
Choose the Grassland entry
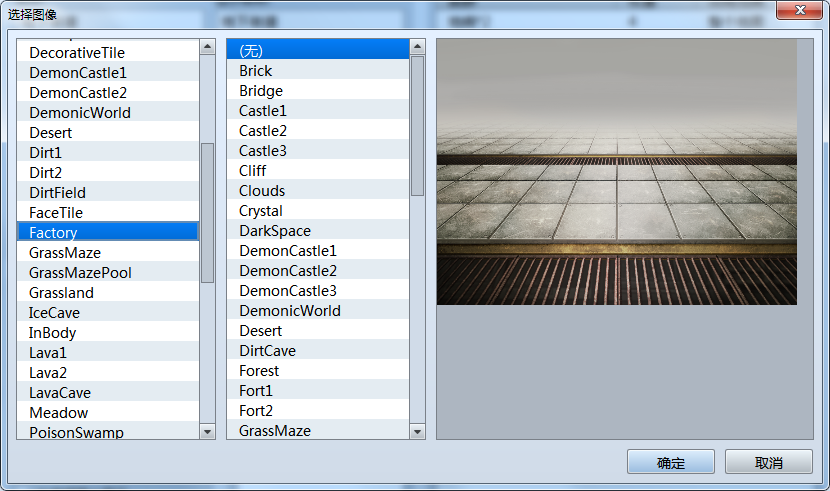pyautogui.click(x=108, y=293)
